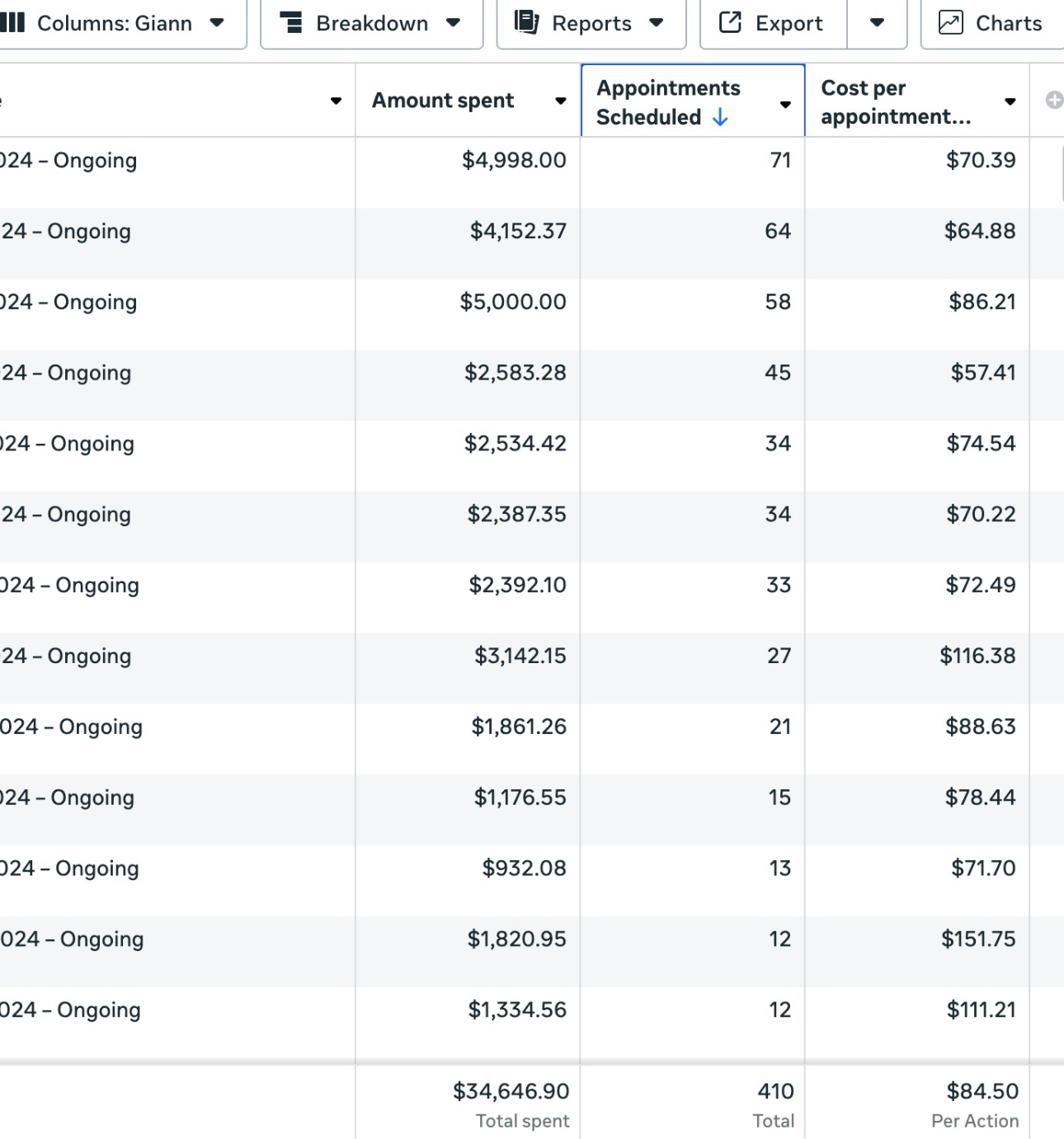Add a column with the plus icon

(1054, 101)
